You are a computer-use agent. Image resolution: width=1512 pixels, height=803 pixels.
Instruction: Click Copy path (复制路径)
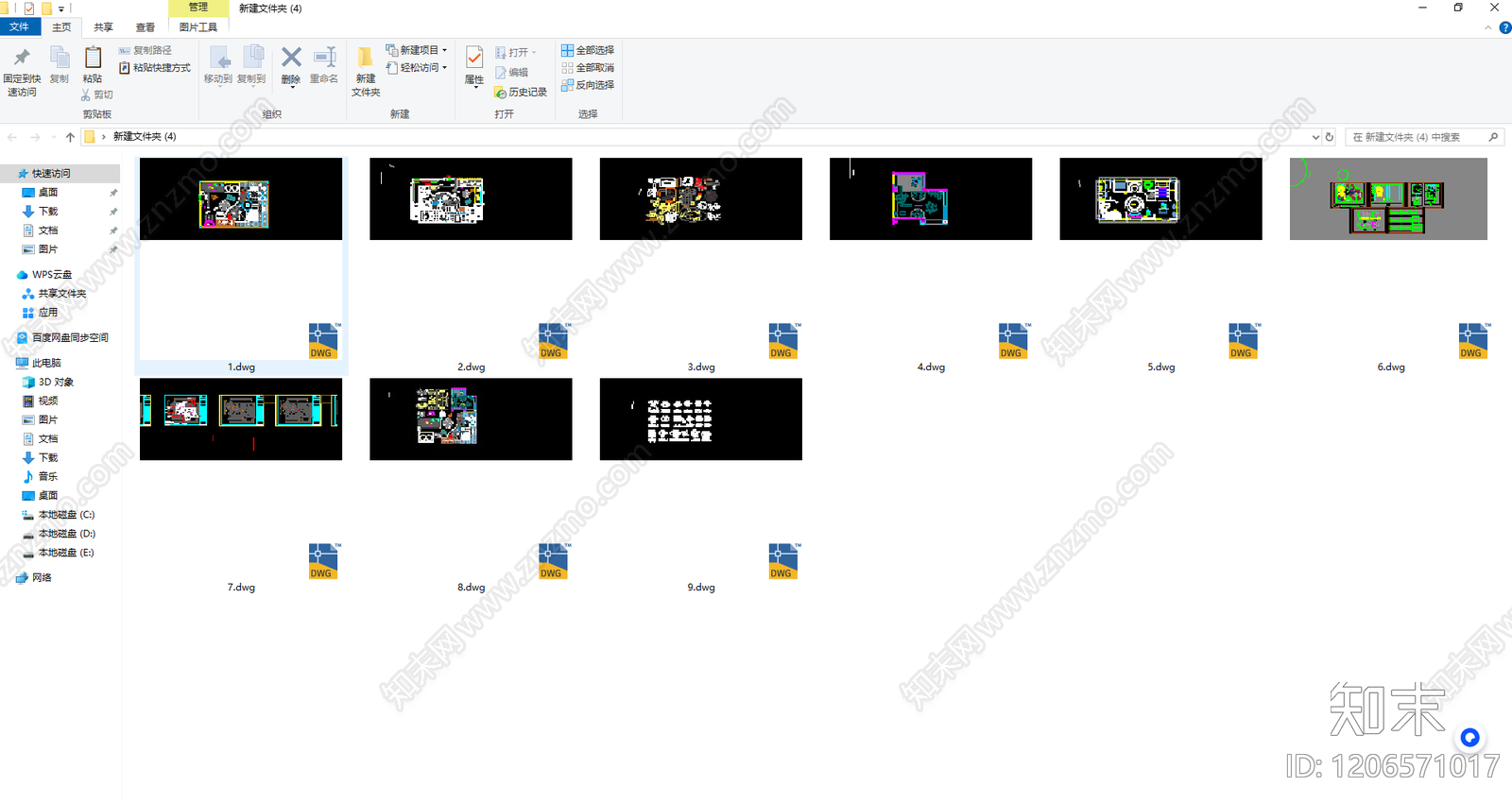[146, 50]
